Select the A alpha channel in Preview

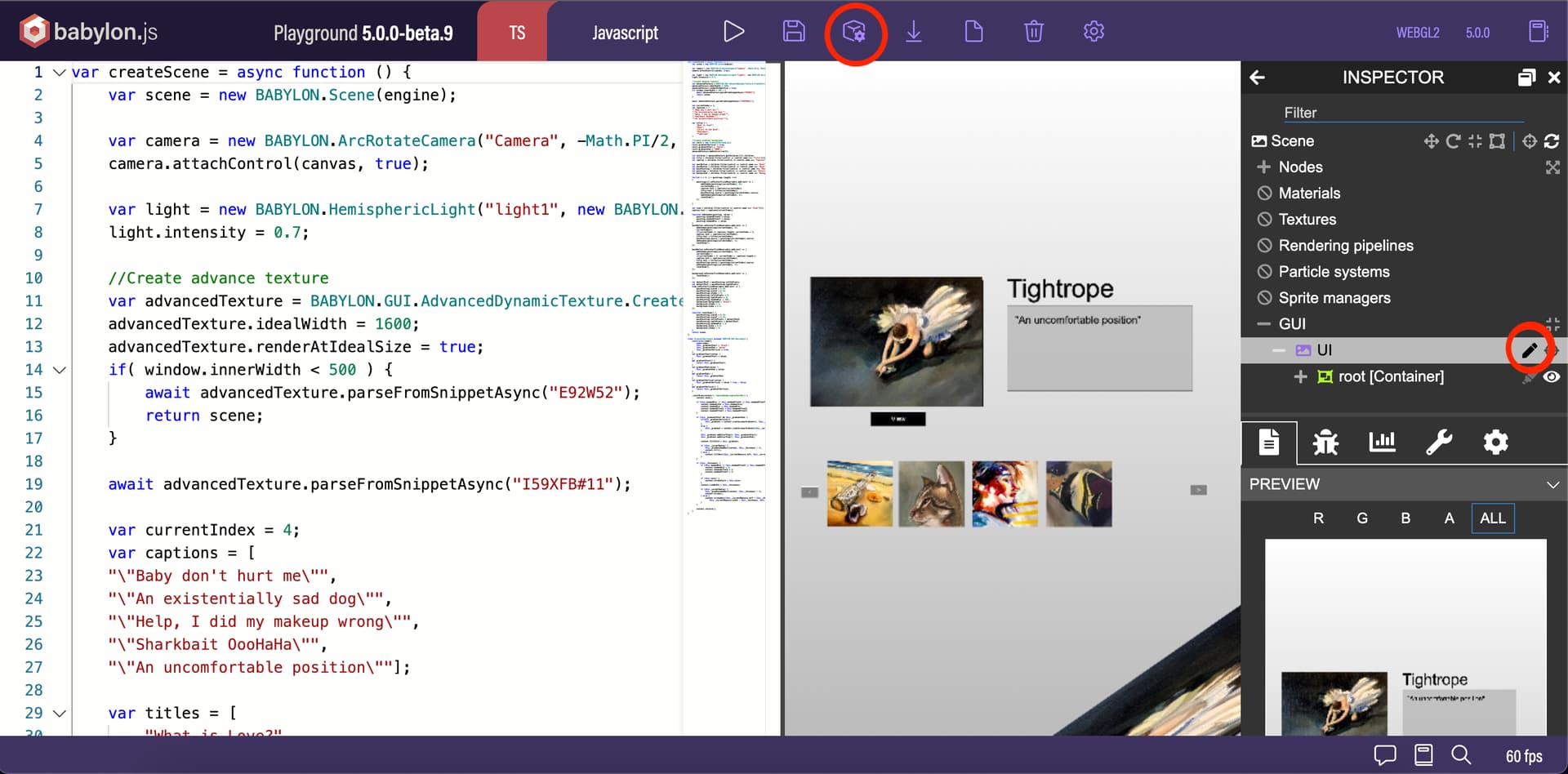tap(1449, 518)
